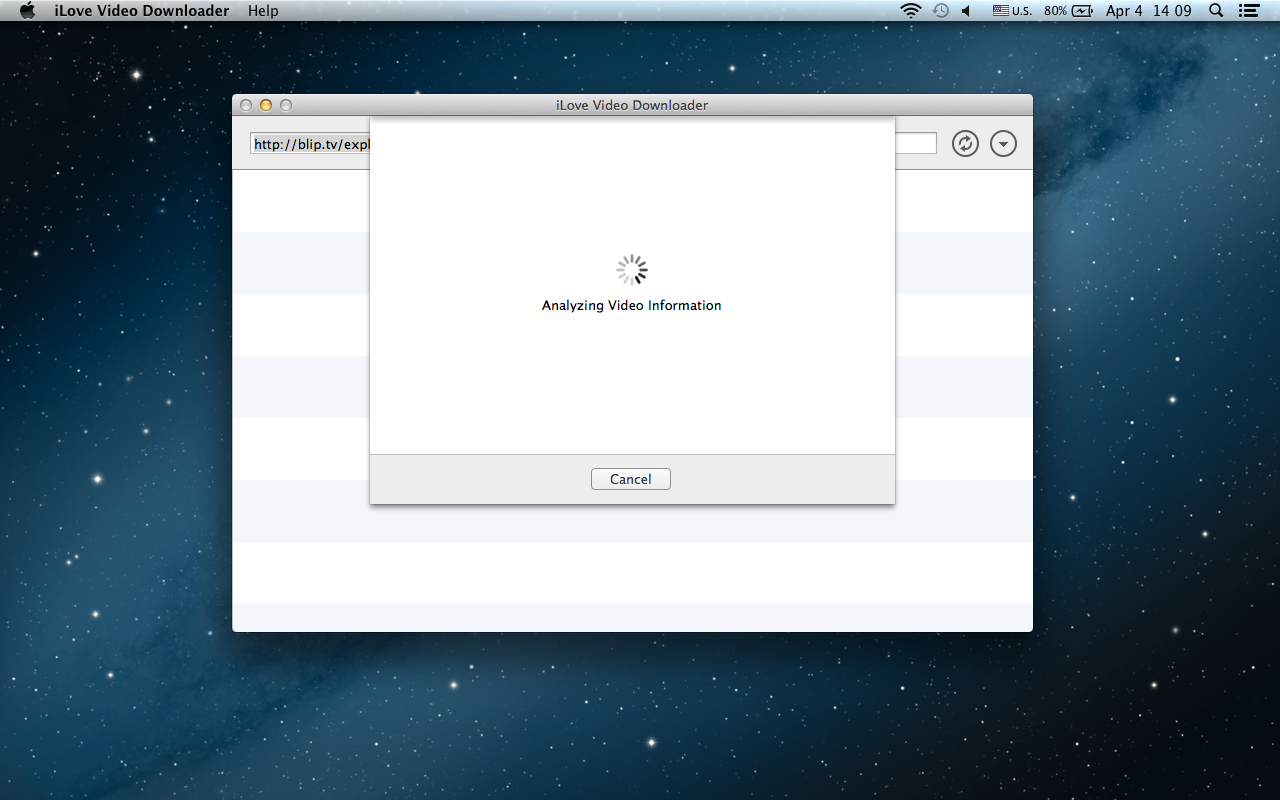Open the Apple menu
1280x800 pixels.
point(27,11)
